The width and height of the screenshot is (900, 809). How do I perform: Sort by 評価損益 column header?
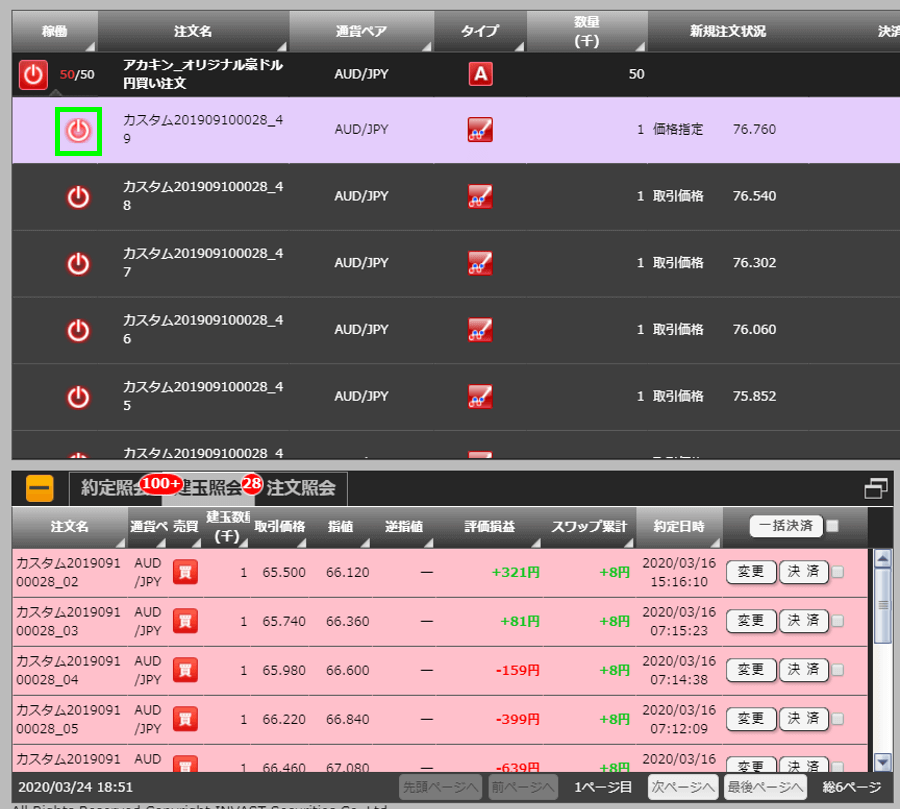click(x=489, y=527)
